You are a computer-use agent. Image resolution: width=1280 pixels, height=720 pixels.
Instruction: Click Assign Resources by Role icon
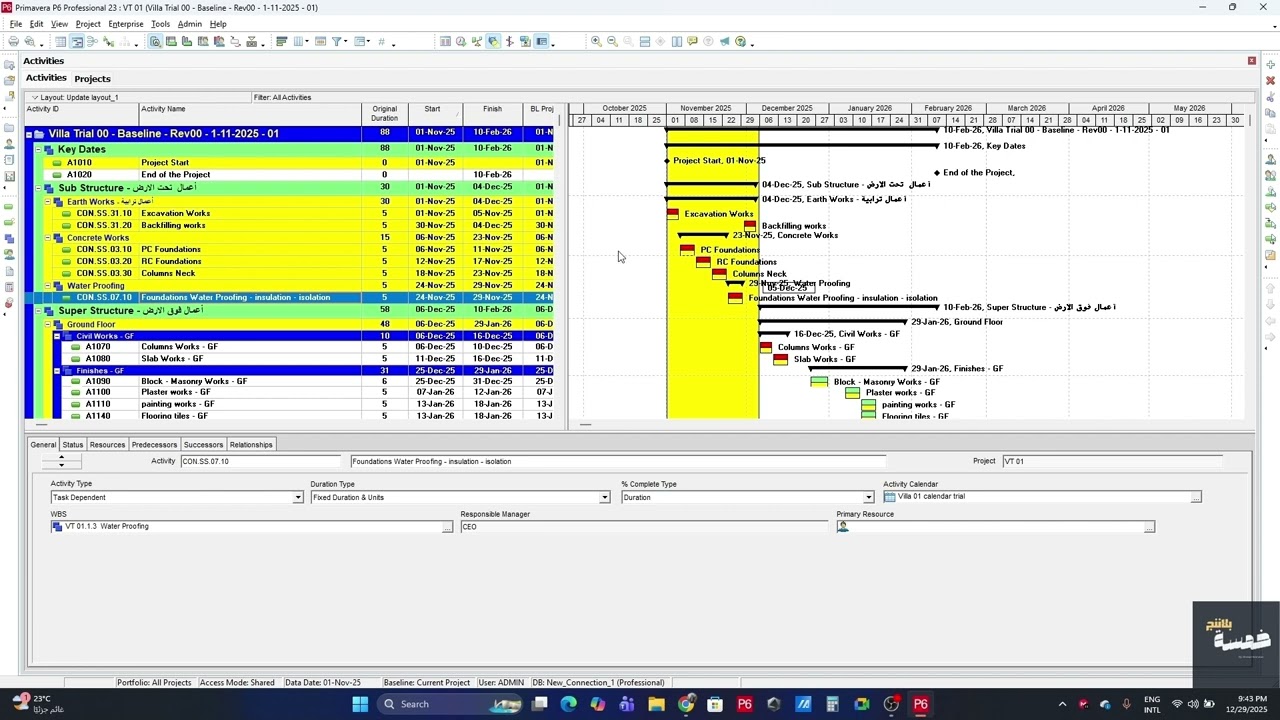click(x=1271, y=175)
